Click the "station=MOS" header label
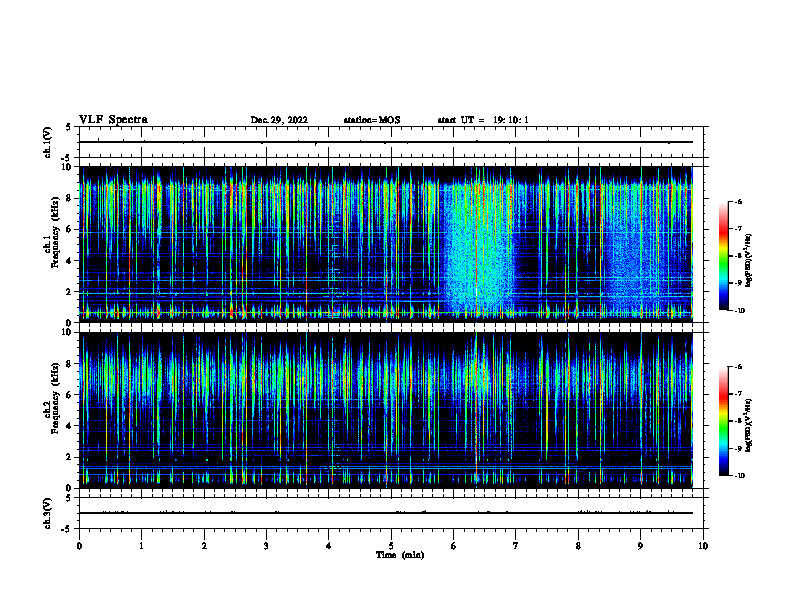This screenshot has width=792, height=612. 372,120
